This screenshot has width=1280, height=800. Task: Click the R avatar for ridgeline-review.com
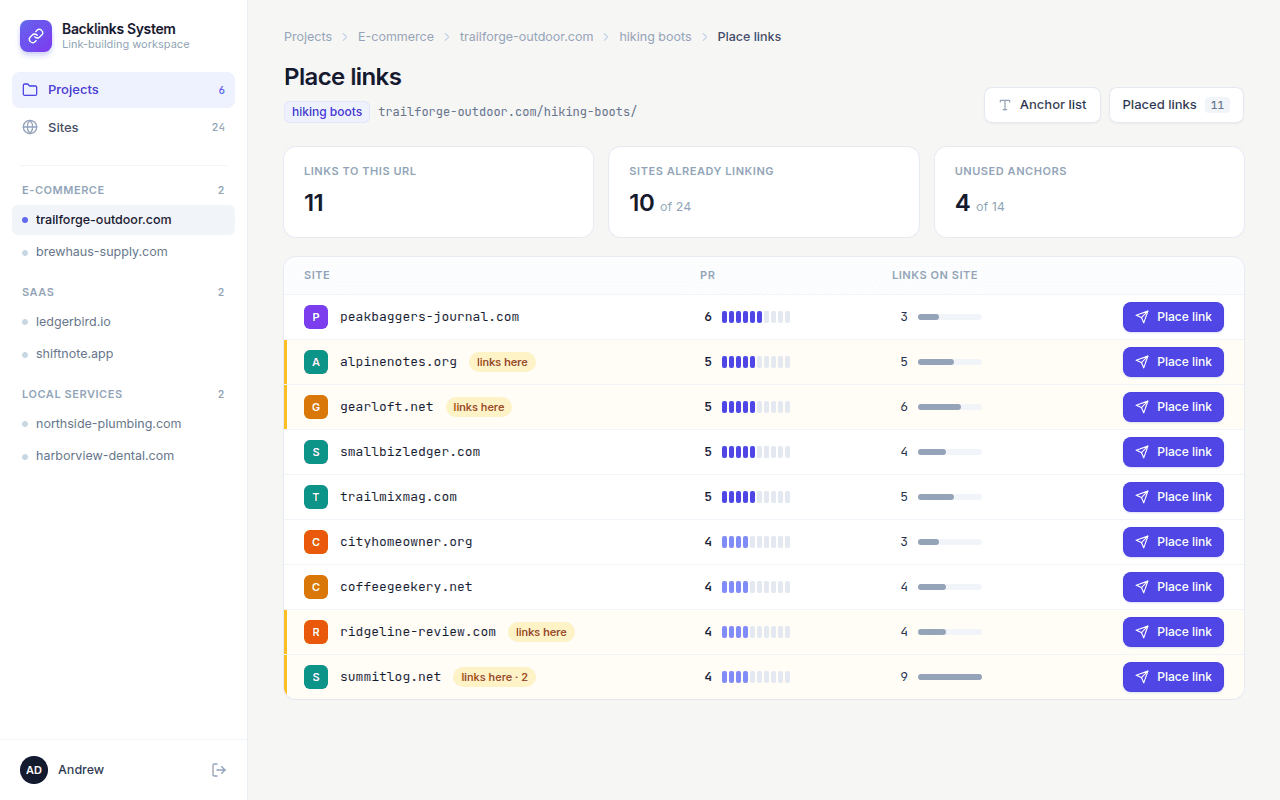(x=316, y=632)
